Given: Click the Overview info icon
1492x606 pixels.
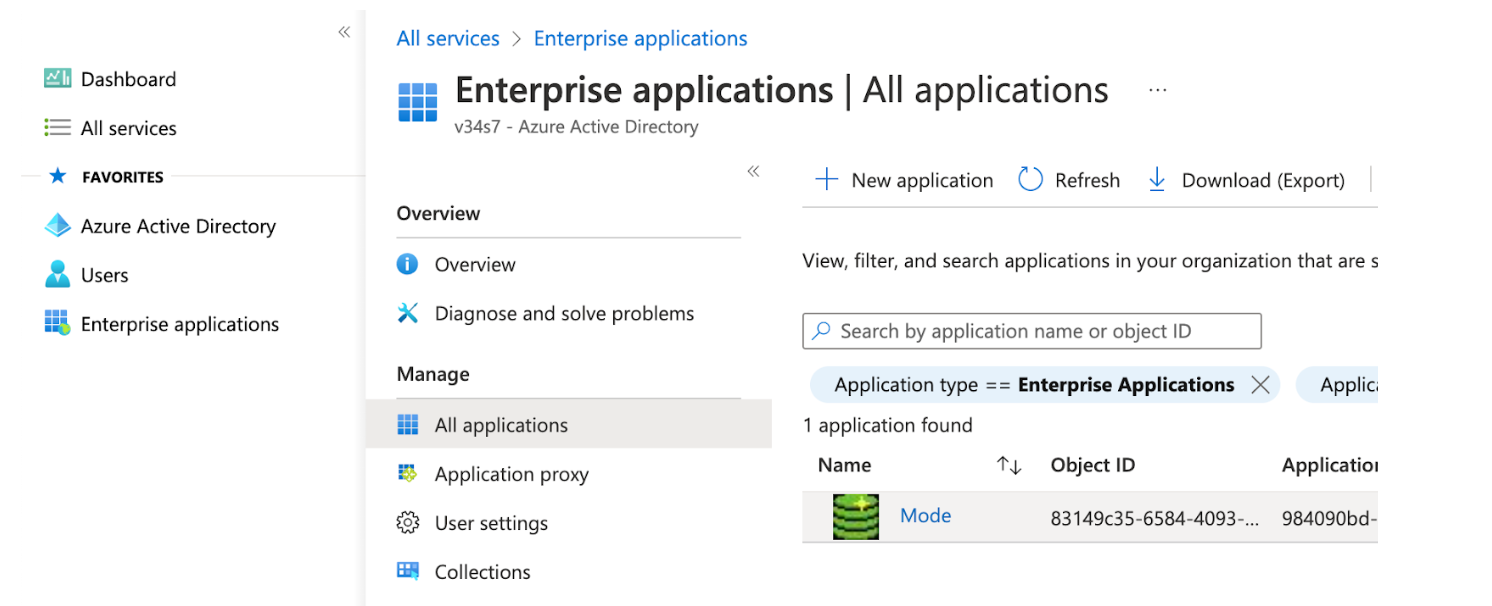Looking at the screenshot, I should [407, 264].
